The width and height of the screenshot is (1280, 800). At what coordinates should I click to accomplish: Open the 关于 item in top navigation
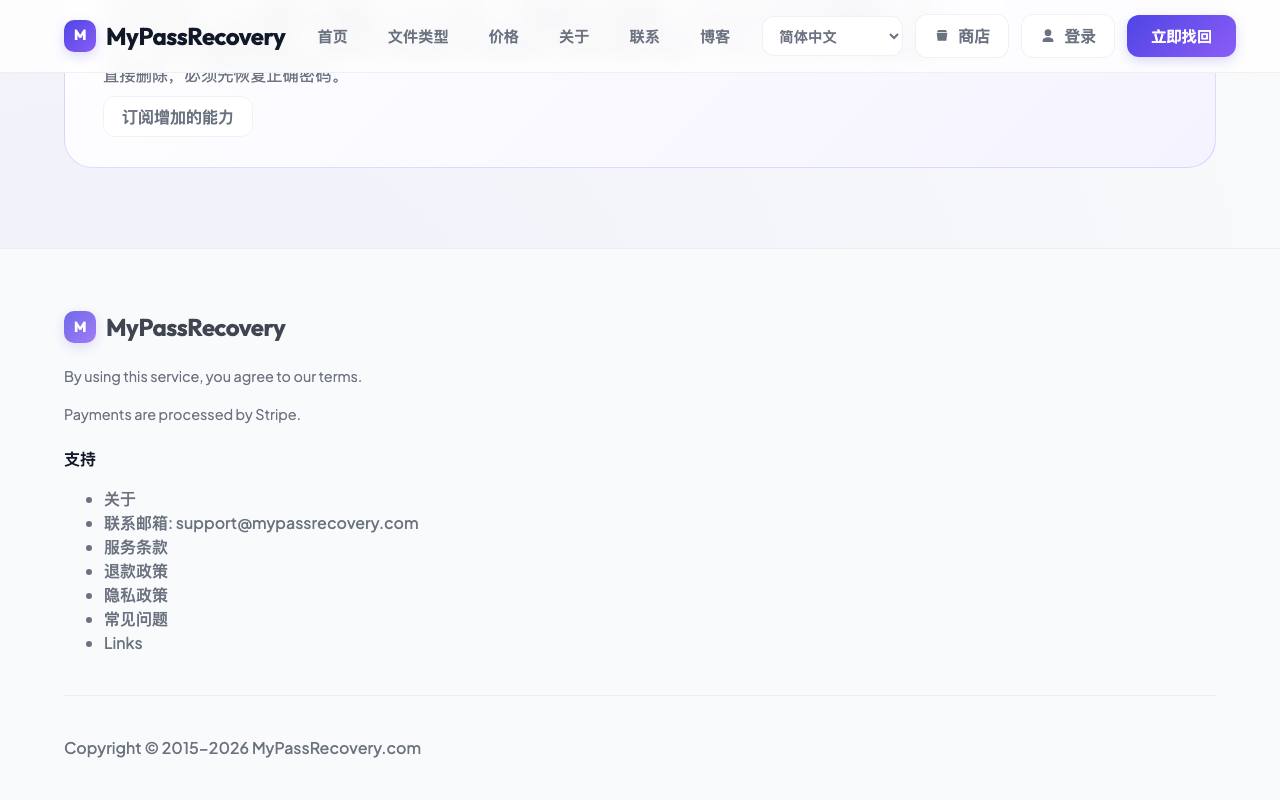pyautogui.click(x=574, y=36)
